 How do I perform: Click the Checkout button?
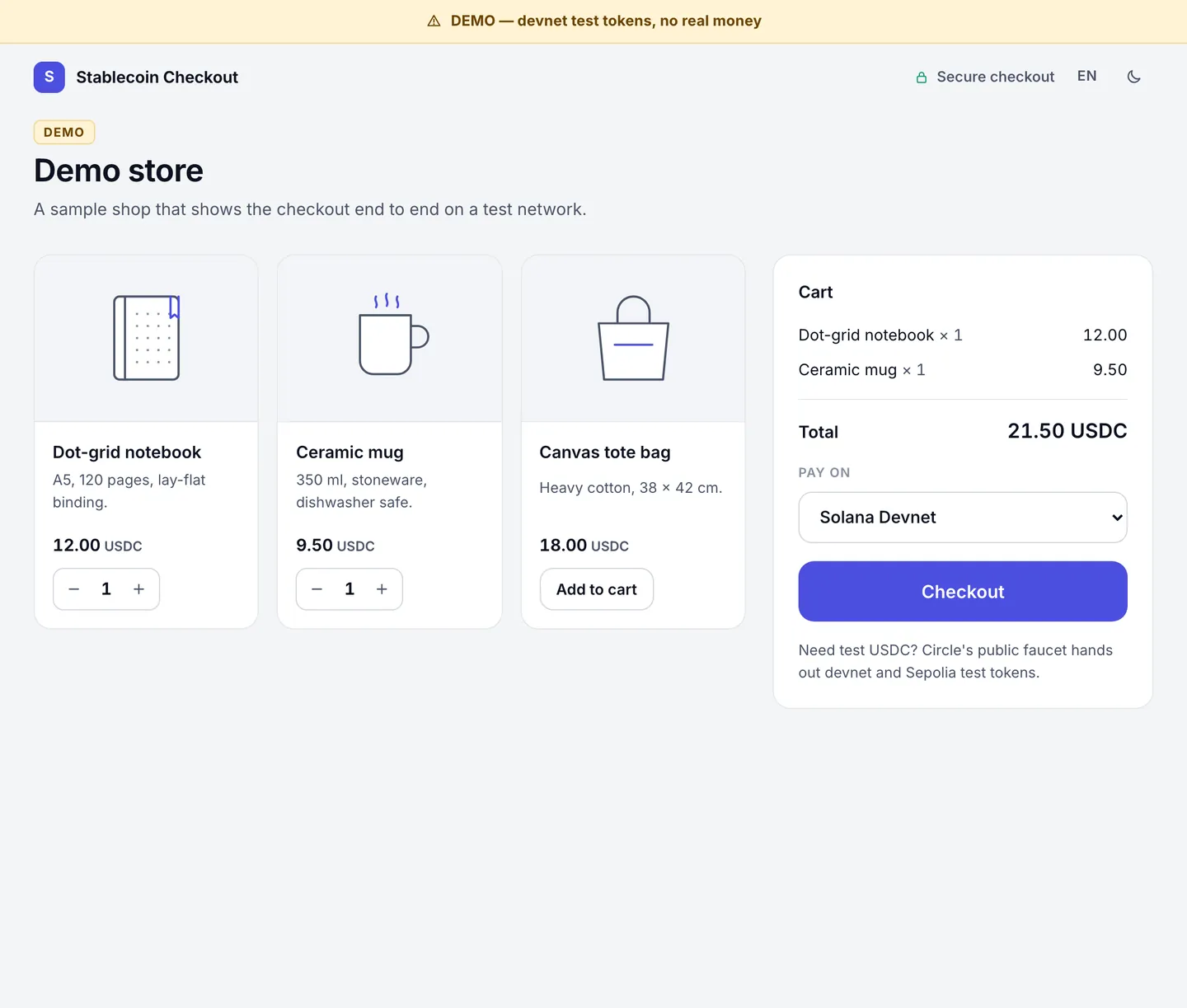[x=963, y=592]
